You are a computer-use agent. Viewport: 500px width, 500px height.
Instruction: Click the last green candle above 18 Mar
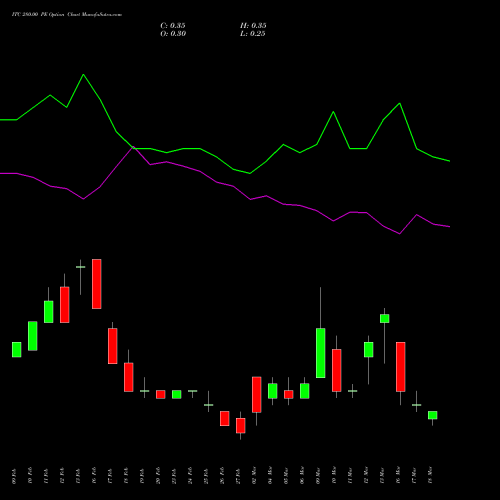433,415
